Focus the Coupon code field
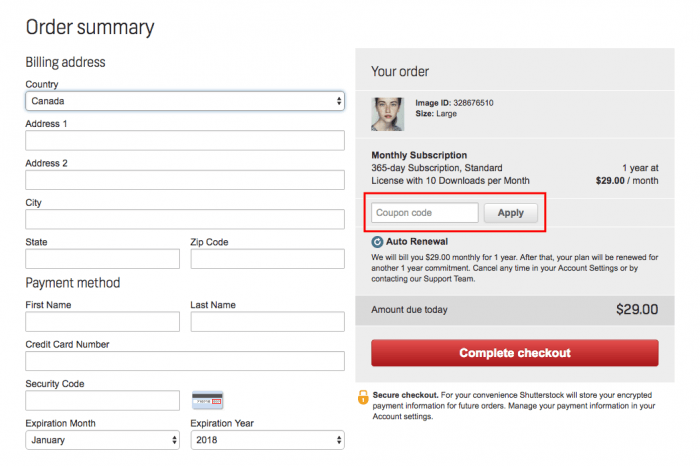The width and height of the screenshot is (700, 466). 425,213
